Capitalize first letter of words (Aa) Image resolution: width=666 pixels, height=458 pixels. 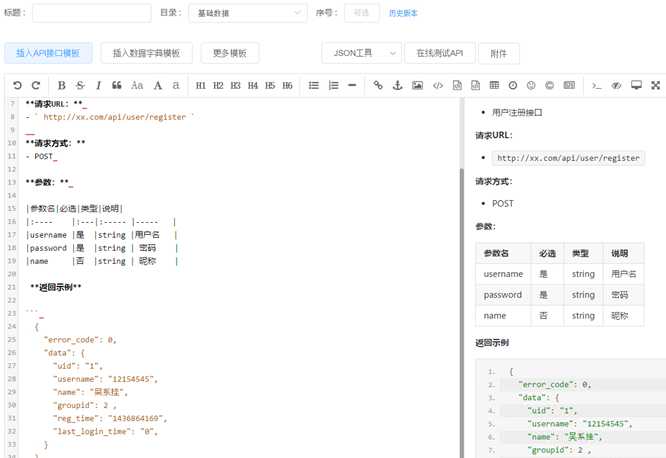137,85
